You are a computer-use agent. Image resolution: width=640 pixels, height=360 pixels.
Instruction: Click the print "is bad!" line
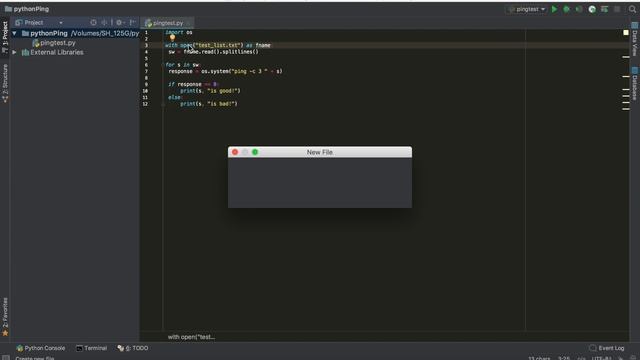209,104
